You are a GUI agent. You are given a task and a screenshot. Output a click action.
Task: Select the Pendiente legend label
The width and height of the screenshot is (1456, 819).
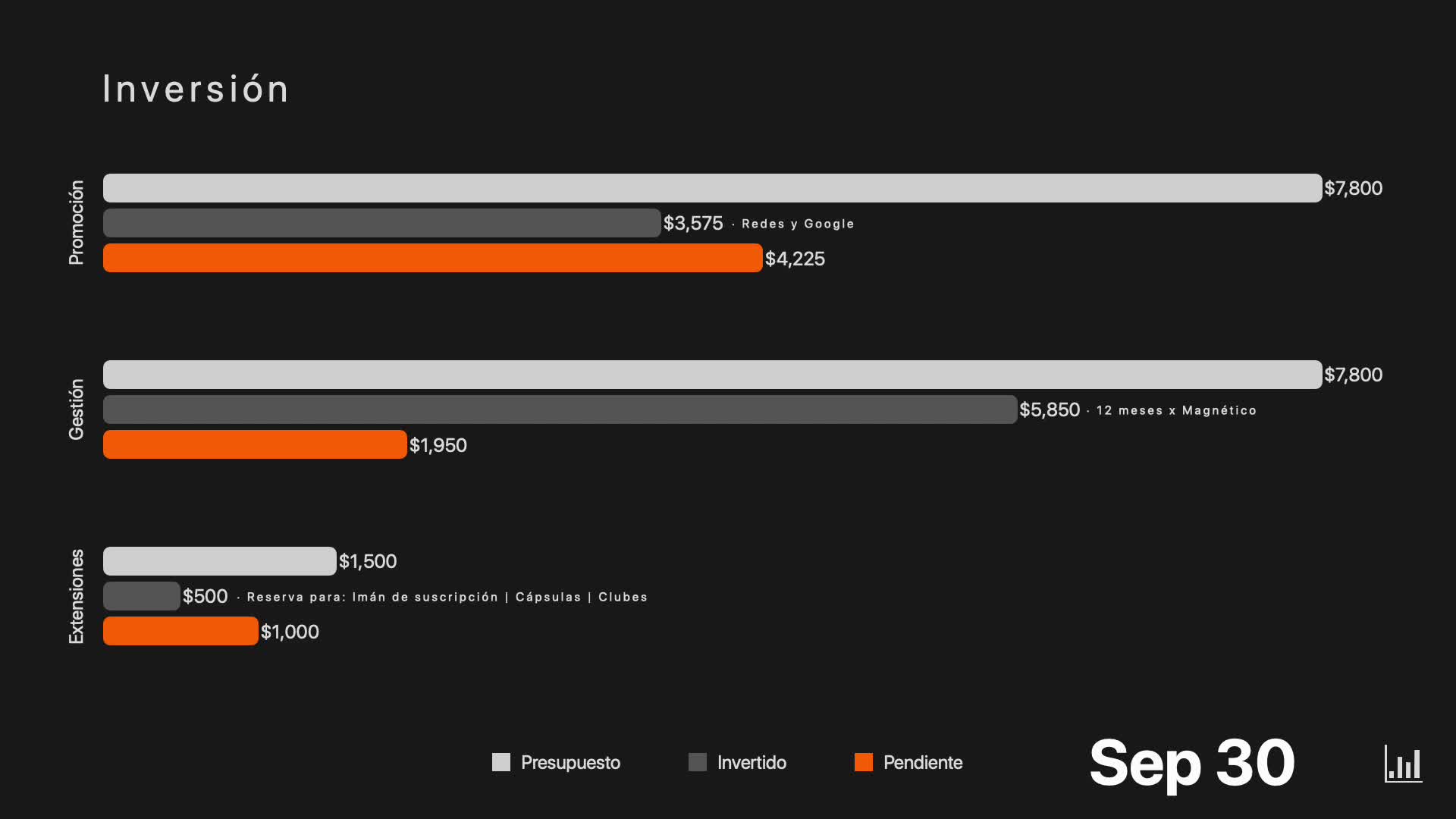(x=923, y=763)
